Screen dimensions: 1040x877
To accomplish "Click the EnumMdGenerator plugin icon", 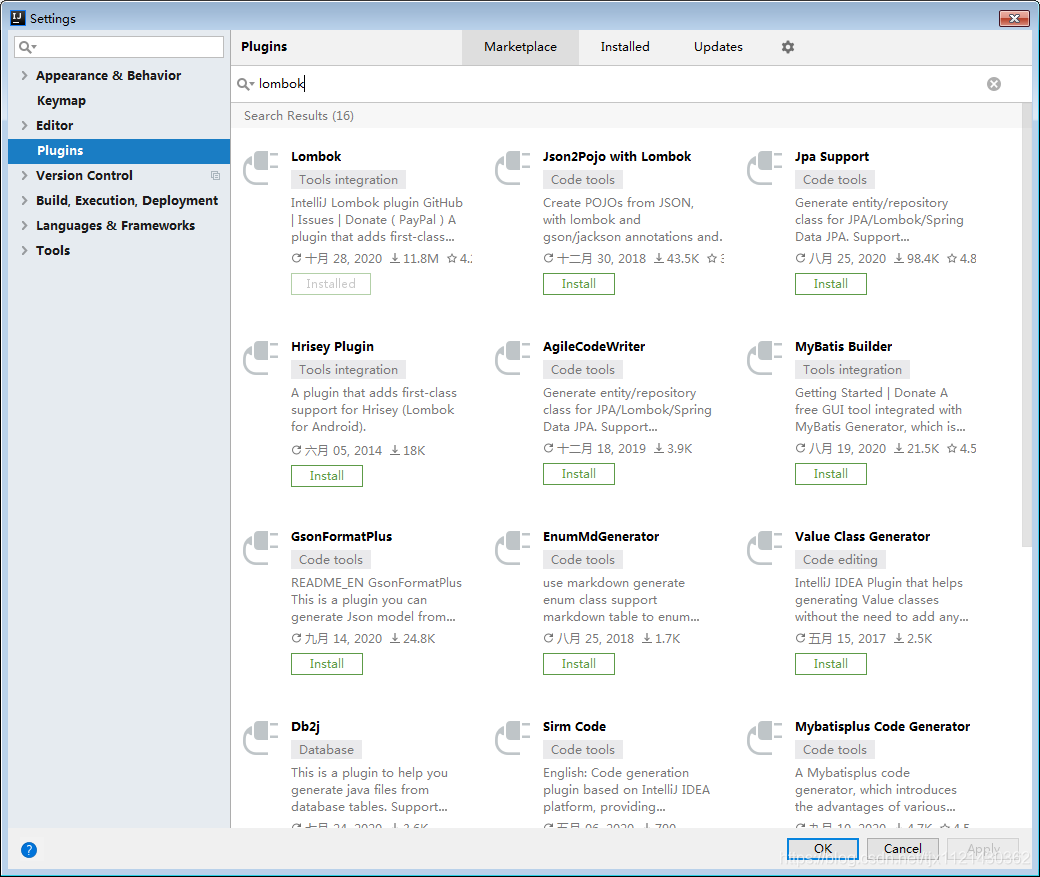I will coord(513,548).
